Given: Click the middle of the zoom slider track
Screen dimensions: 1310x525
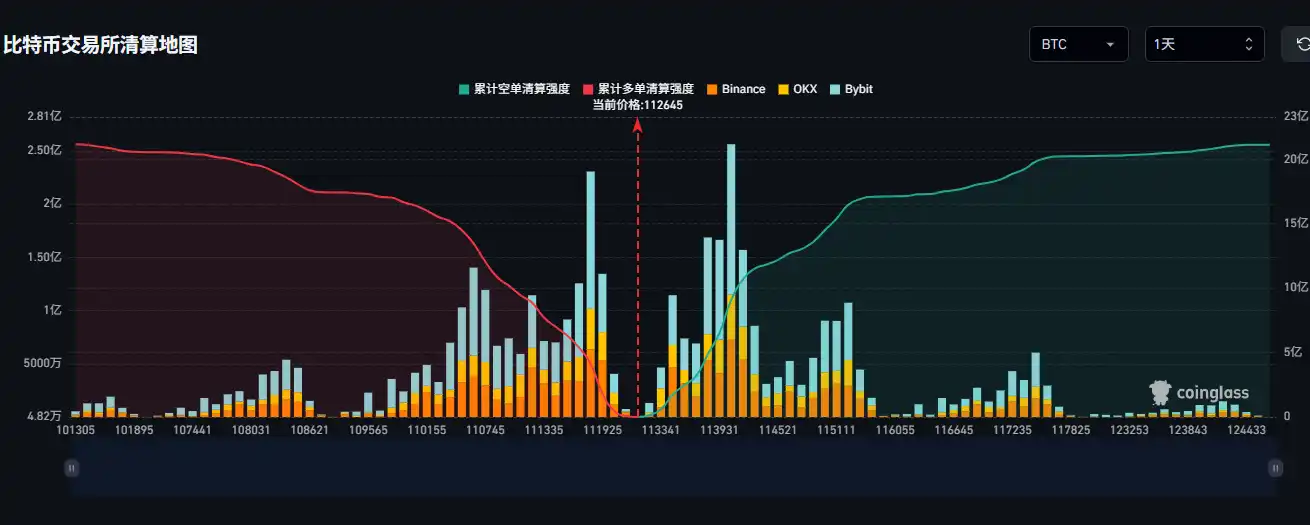Looking at the screenshot, I should point(673,467).
